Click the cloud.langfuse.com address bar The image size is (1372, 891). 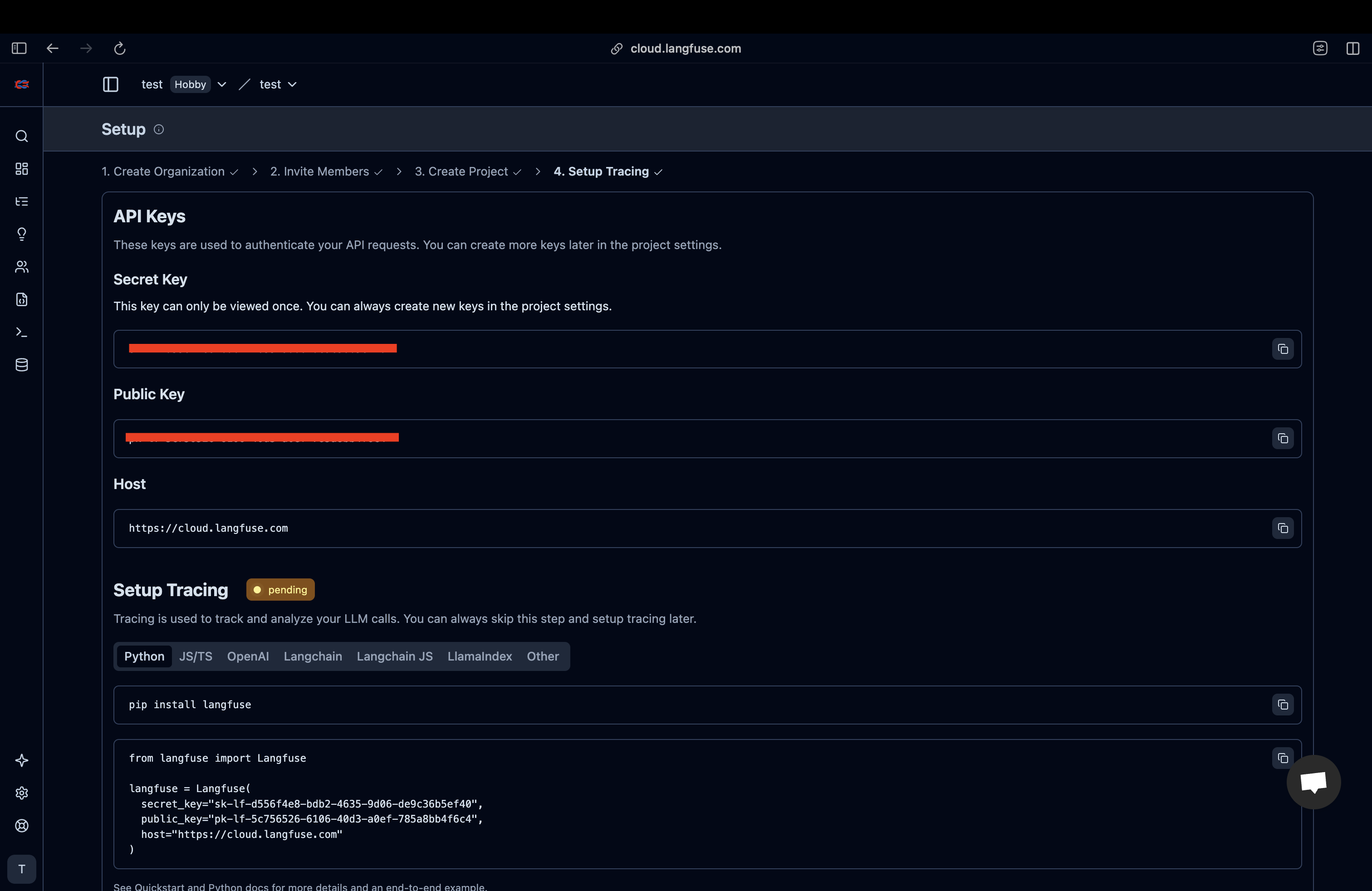[676, 49]
